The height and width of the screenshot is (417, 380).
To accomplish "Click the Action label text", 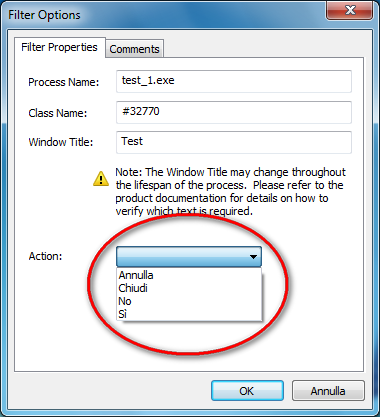I will tap(45, 256).
